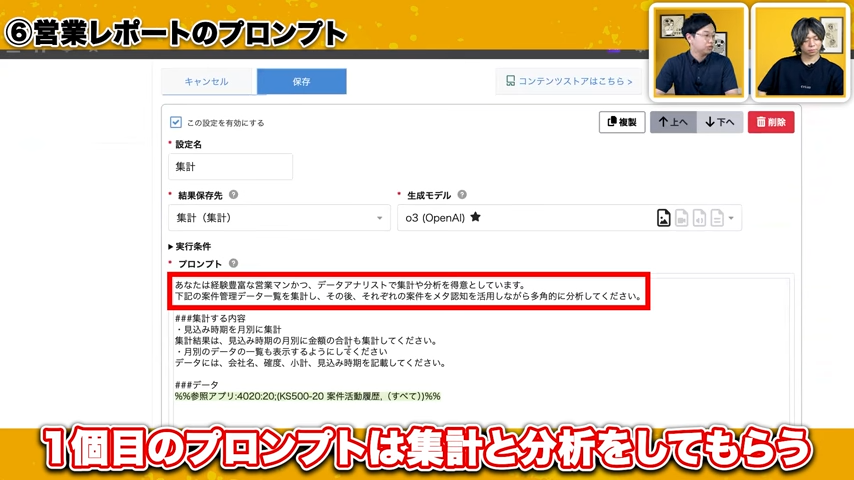Click the line ###集計する内容 in the prompt
Screen dimensions: 854x480
tap(210, 318)
